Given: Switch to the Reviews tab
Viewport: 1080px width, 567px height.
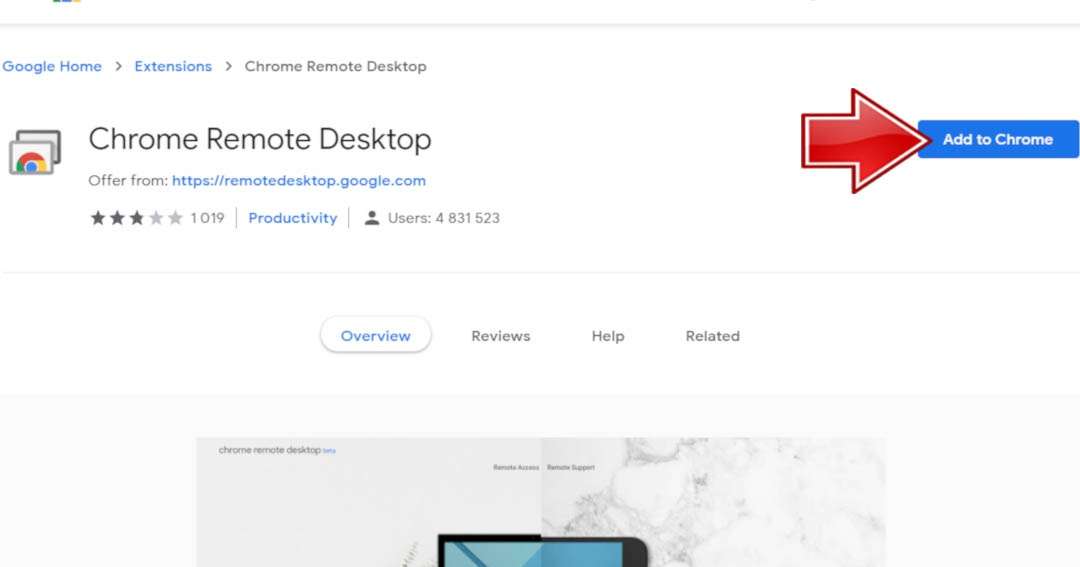Looking at the screenshot, I should click(501, 336).
